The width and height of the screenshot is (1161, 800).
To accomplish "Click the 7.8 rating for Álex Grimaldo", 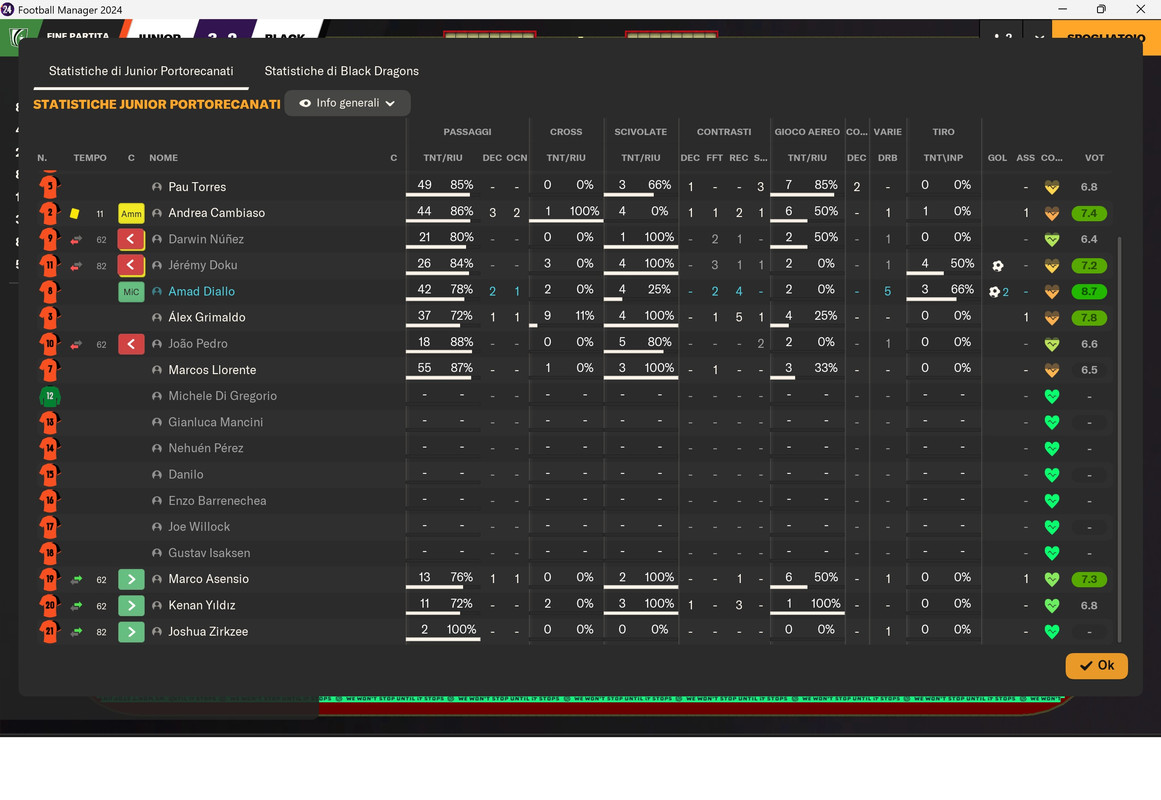I will point(1089,318).
